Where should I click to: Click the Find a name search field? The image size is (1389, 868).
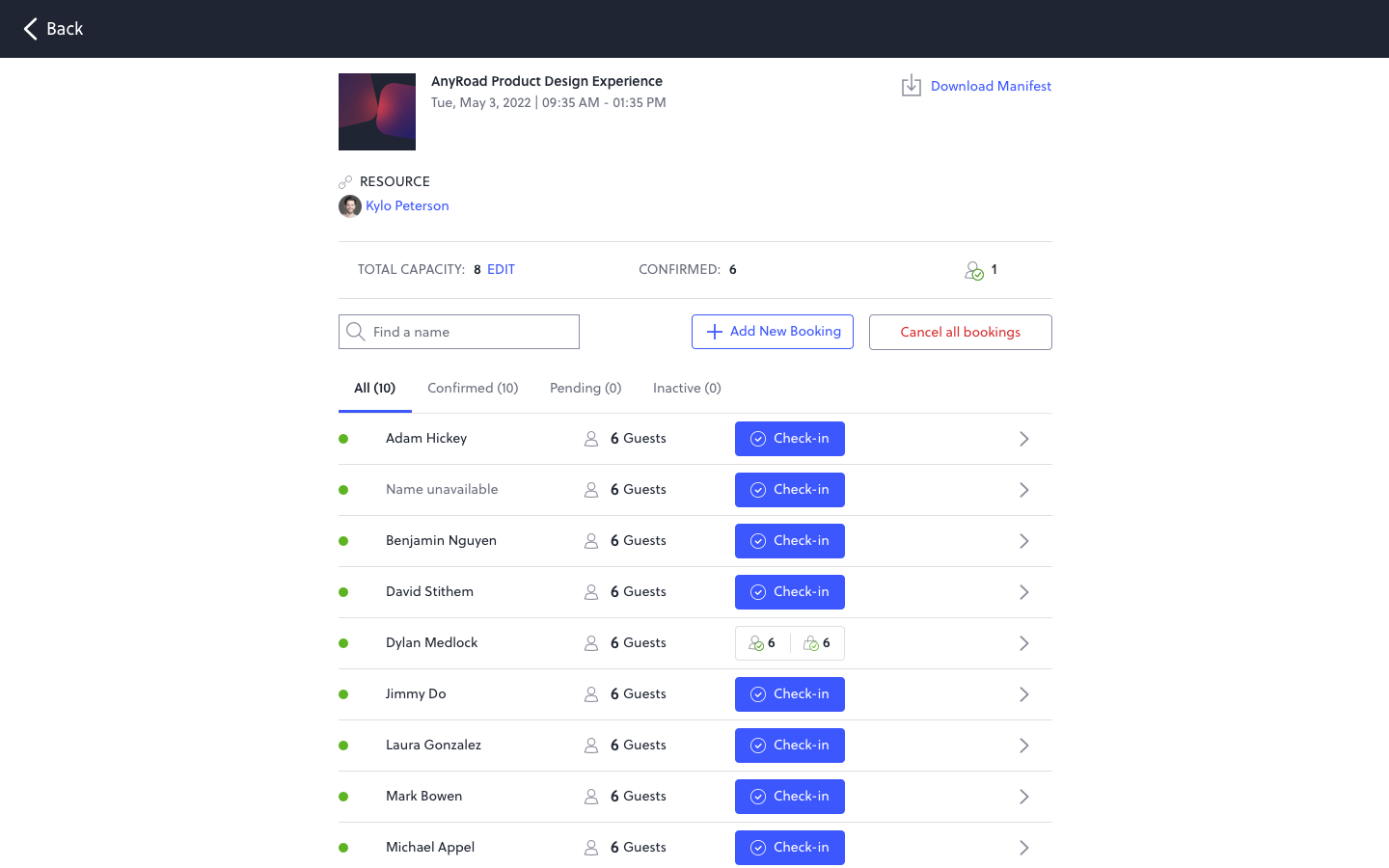pyautogui.click(x=458, y=331)
